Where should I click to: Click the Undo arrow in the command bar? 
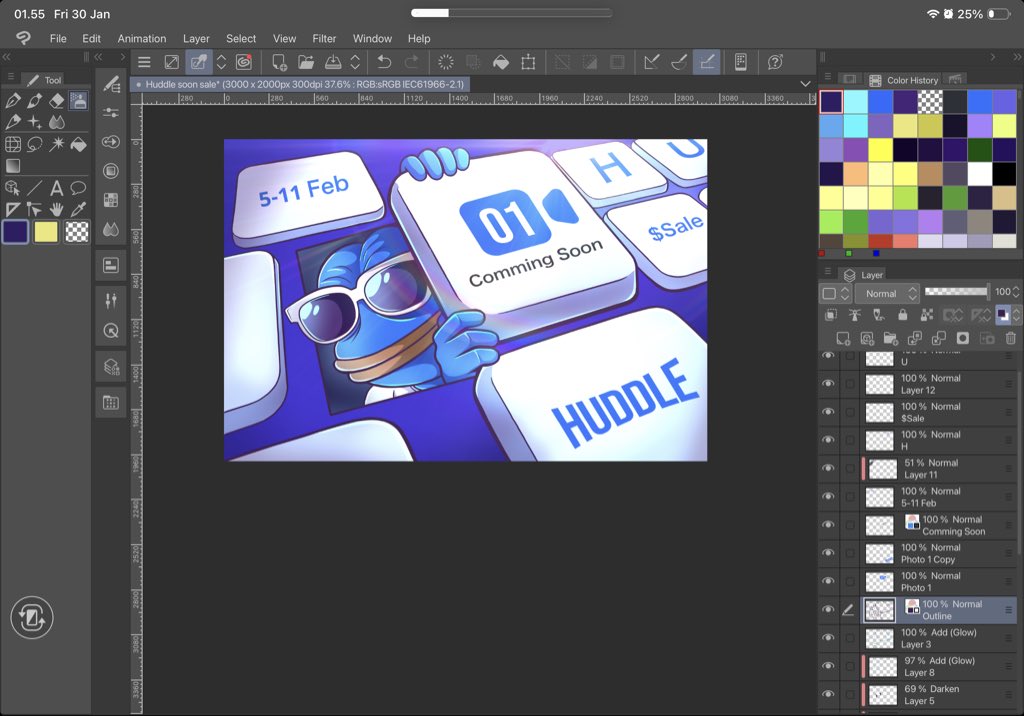pos(384,62)
